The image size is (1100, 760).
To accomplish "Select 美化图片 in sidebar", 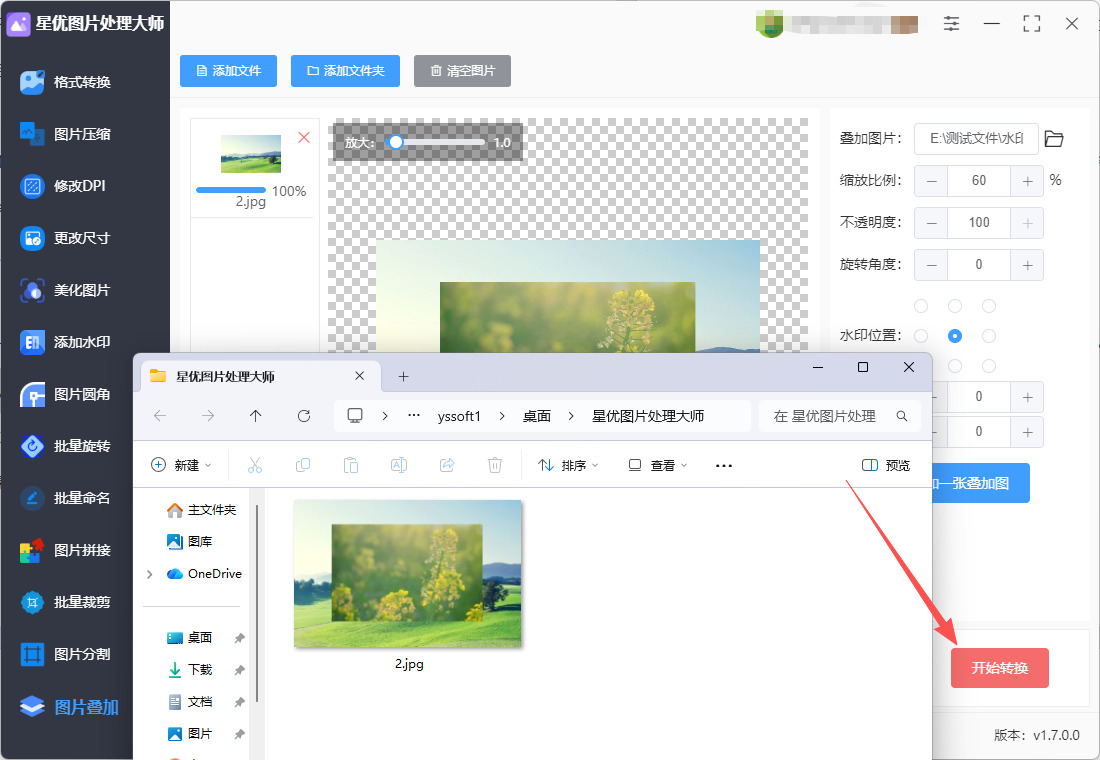I will click(x=65, y=290).
